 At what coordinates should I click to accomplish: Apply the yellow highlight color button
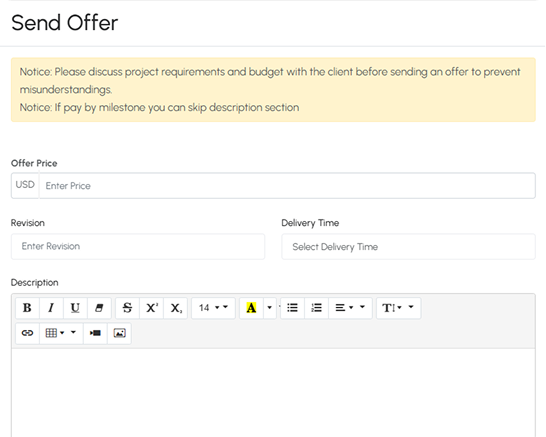coord(251,308)
